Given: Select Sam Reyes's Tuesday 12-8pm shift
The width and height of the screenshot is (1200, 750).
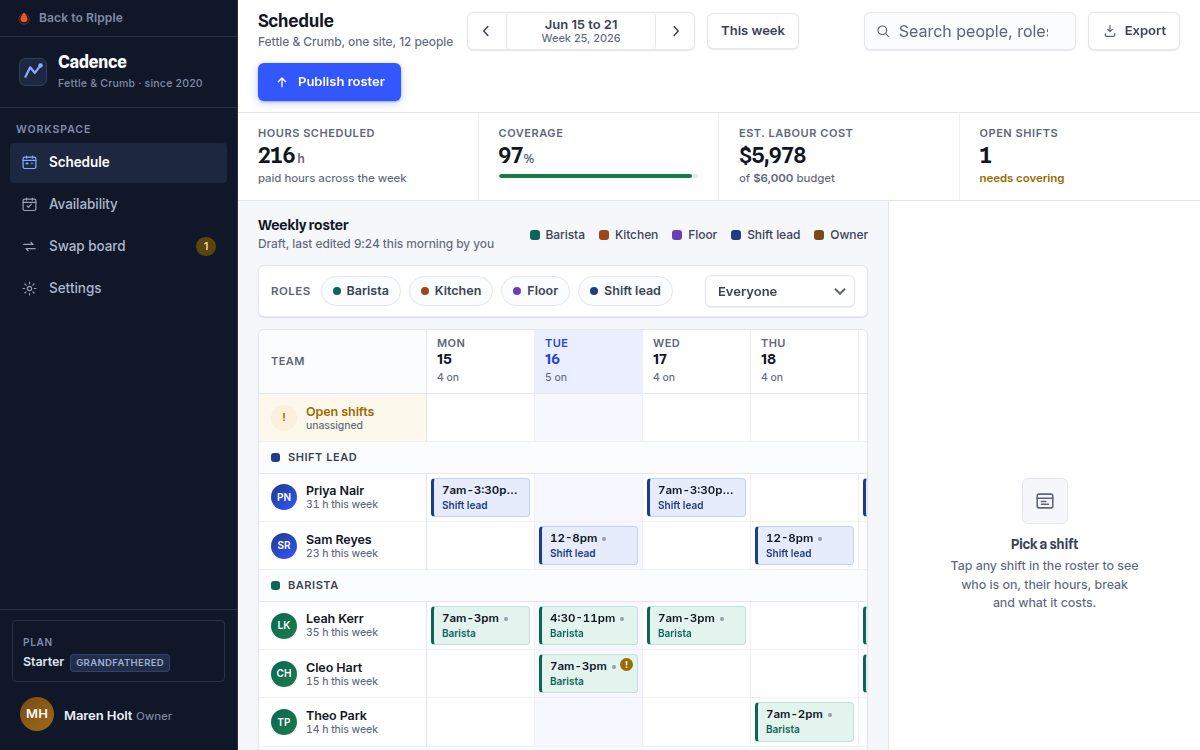Looking at the screenshot, I should tap(588, 545).
